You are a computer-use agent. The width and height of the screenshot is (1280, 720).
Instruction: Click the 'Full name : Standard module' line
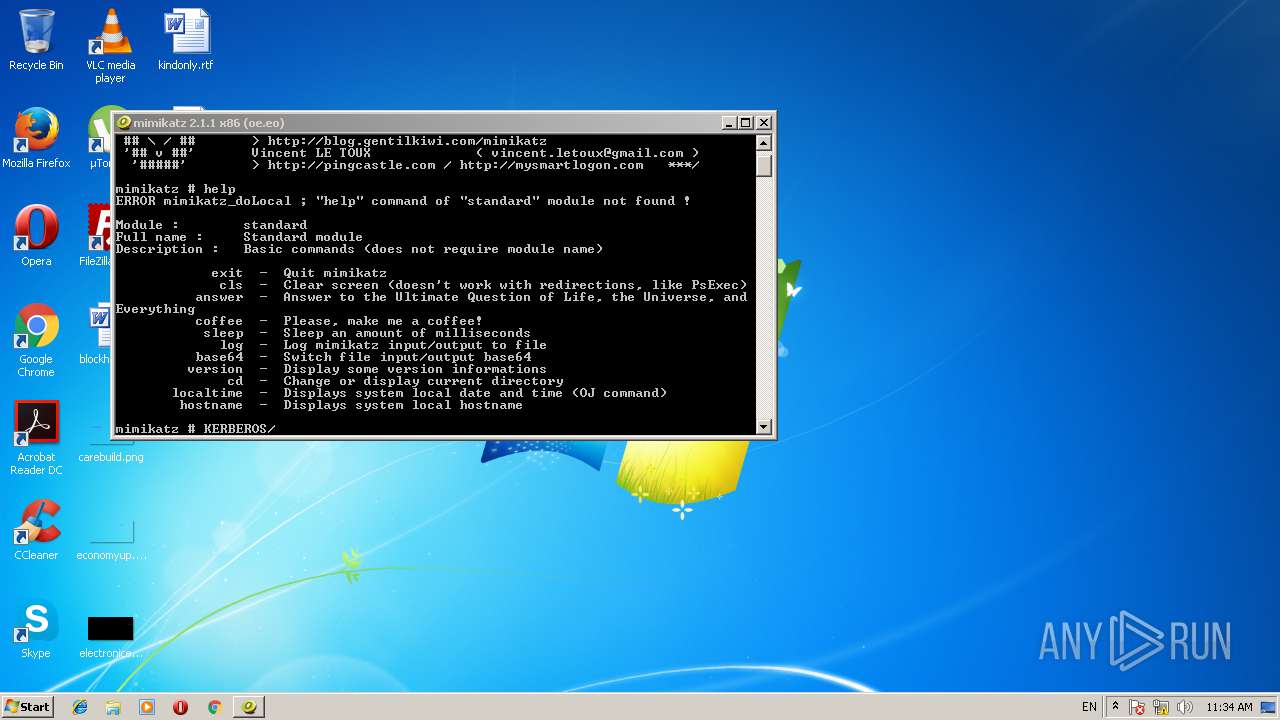coord(239,237)
